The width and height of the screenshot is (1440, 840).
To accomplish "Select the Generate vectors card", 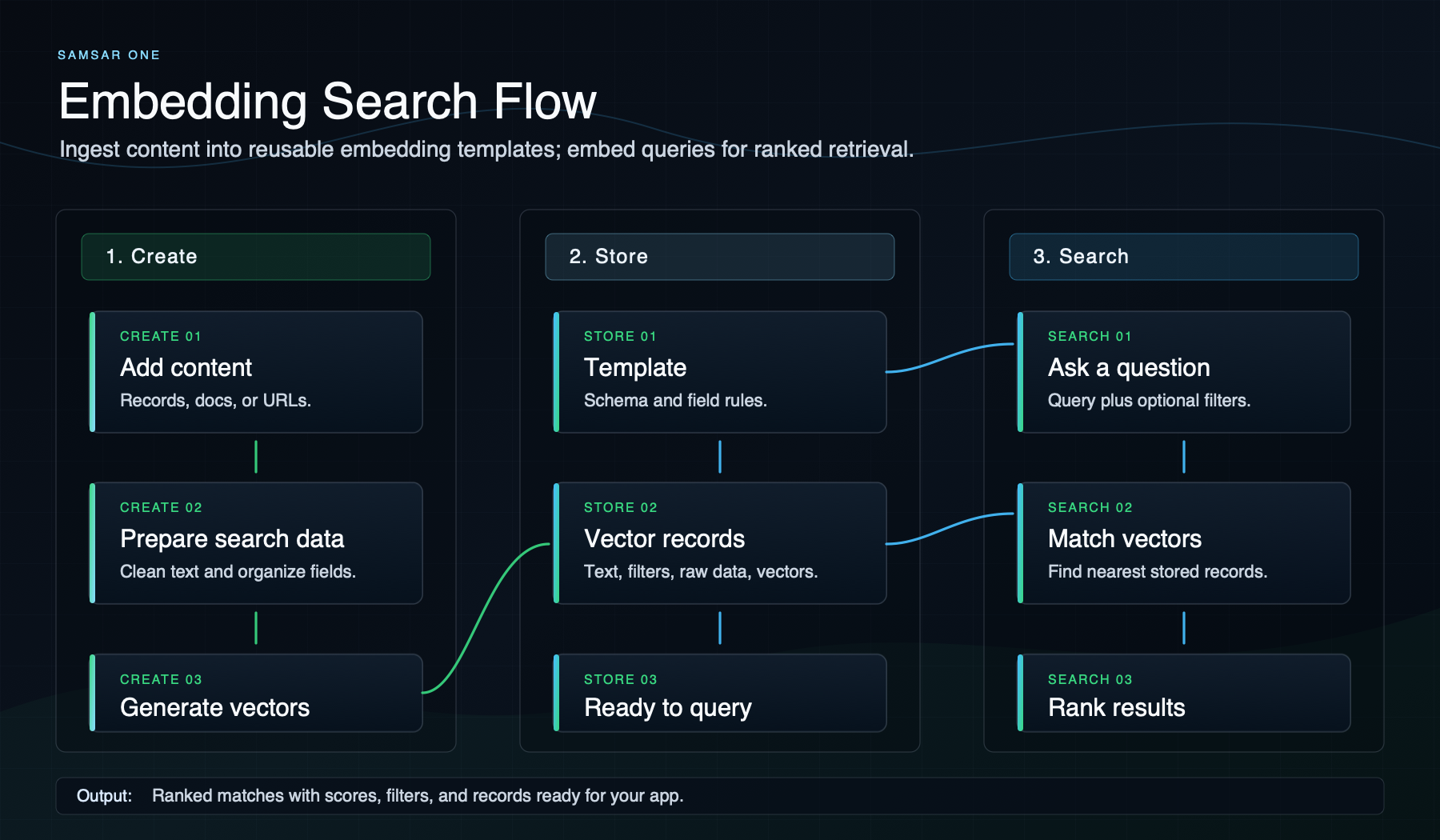I will pyautogui.click(x=256, y=693).
